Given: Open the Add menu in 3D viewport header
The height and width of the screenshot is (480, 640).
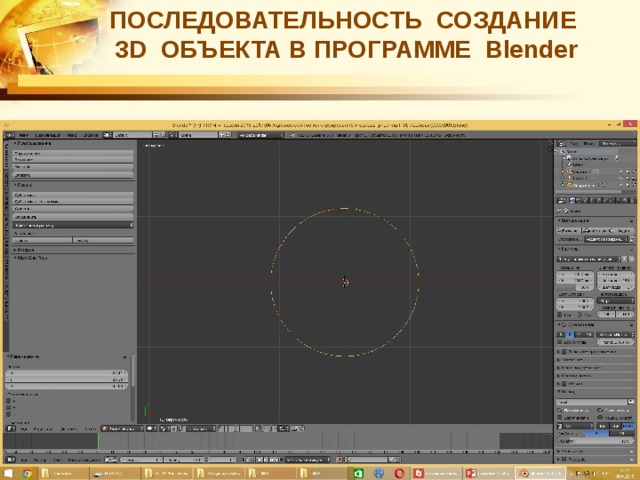Looking at the screenshot, I should pos(68,429).
